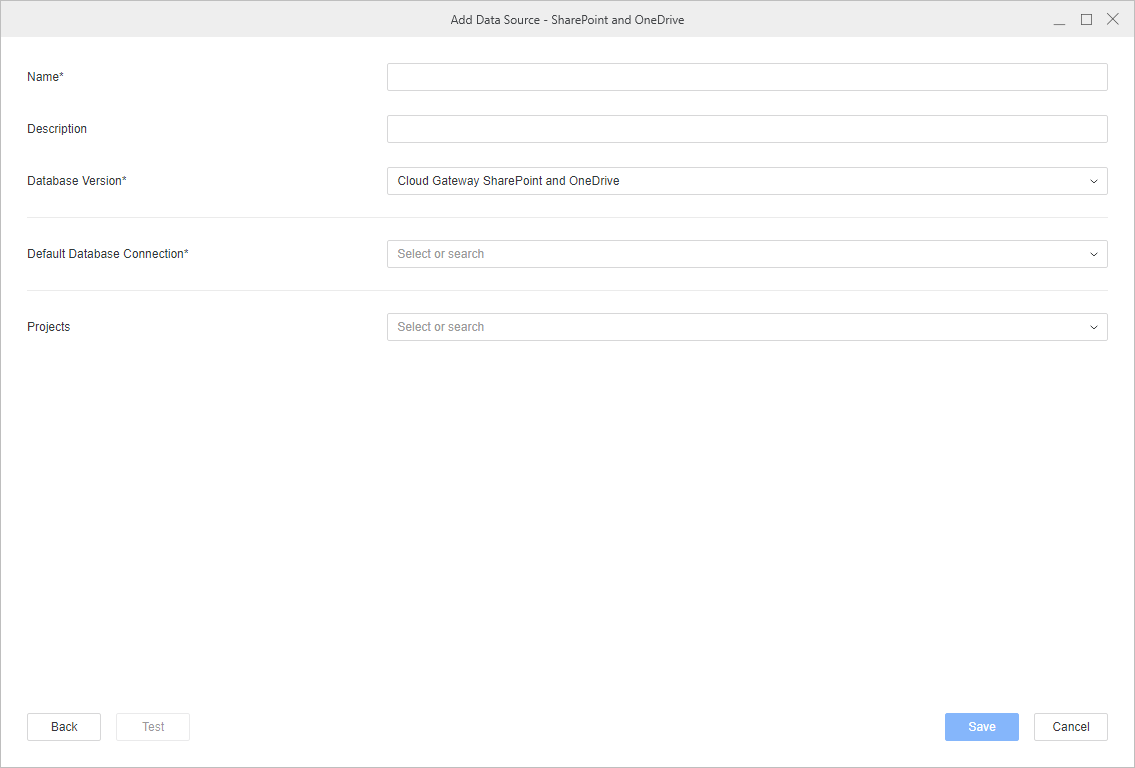The image size is (1135, 768).
Task: Save the data source
Action: pyautogui.click(x=981, y=727)
